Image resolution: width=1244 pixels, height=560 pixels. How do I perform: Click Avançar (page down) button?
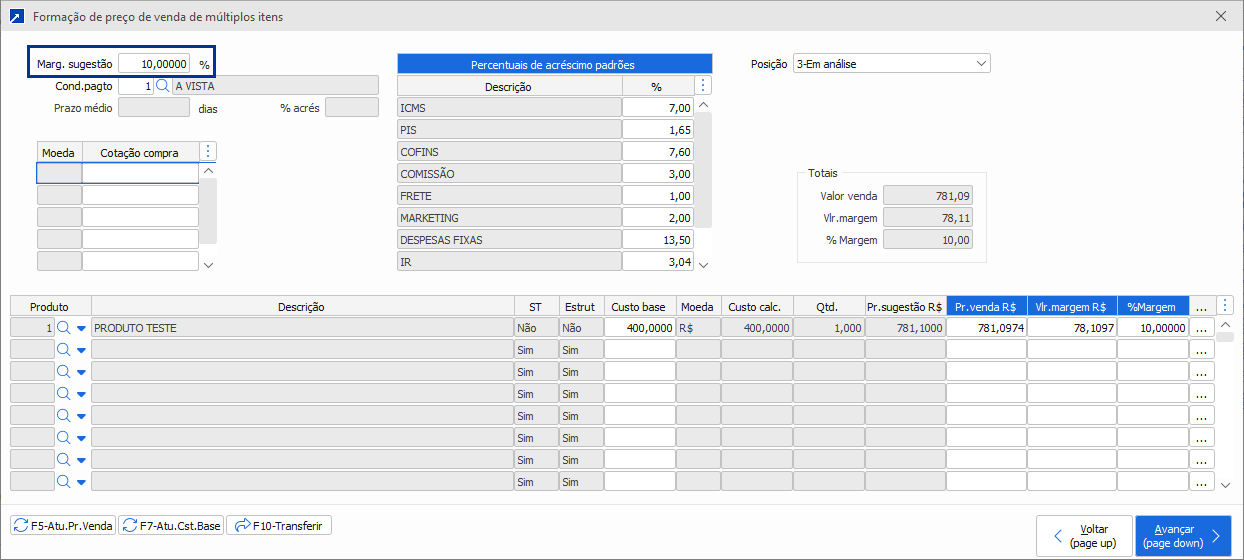pos(1182,536)
